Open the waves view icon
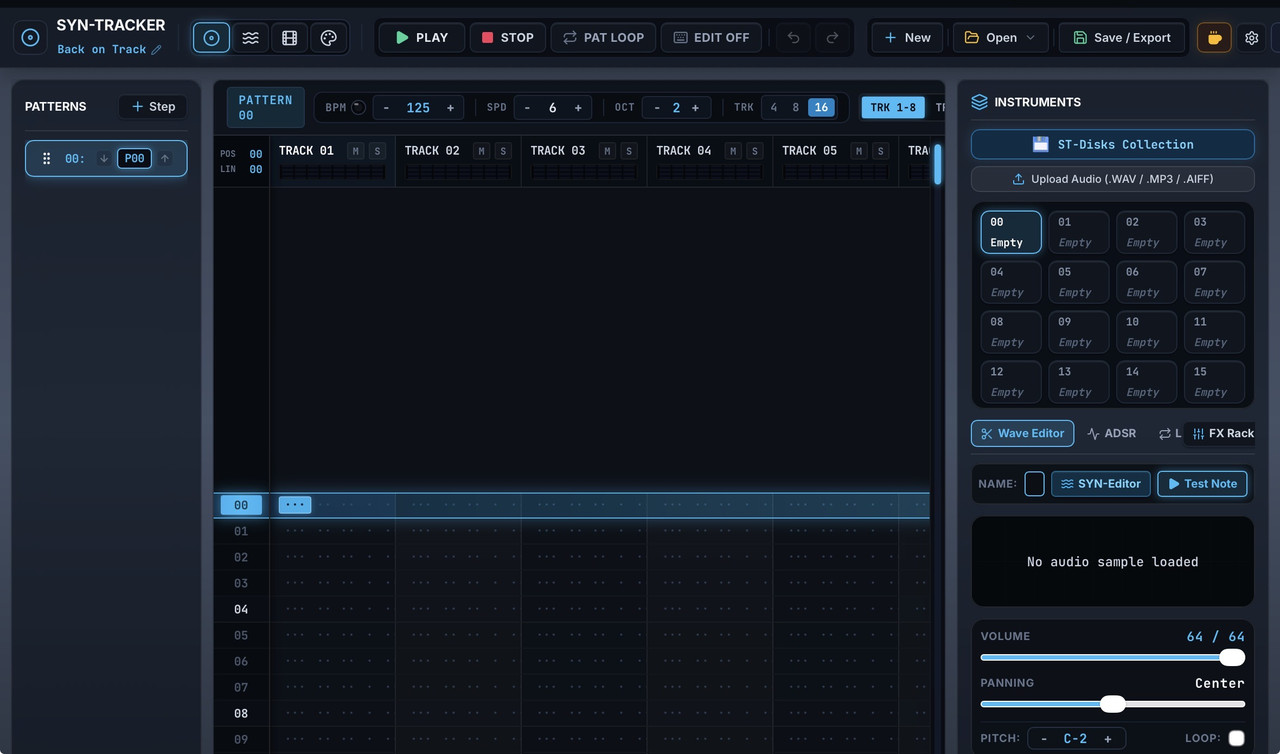The width and height of the screenshot is (1280, 754). coord(250,38)
